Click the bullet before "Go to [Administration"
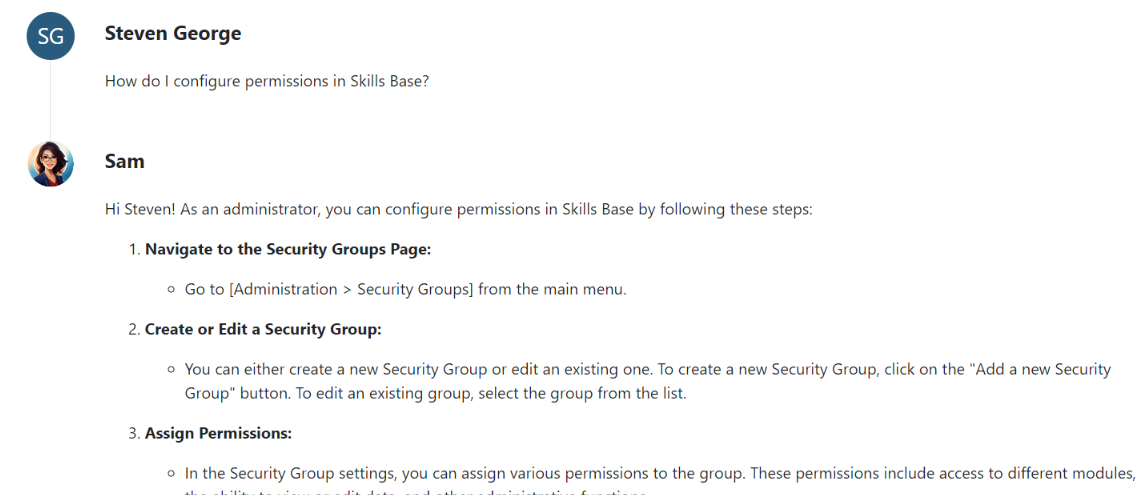 click(x=172, y=290)
